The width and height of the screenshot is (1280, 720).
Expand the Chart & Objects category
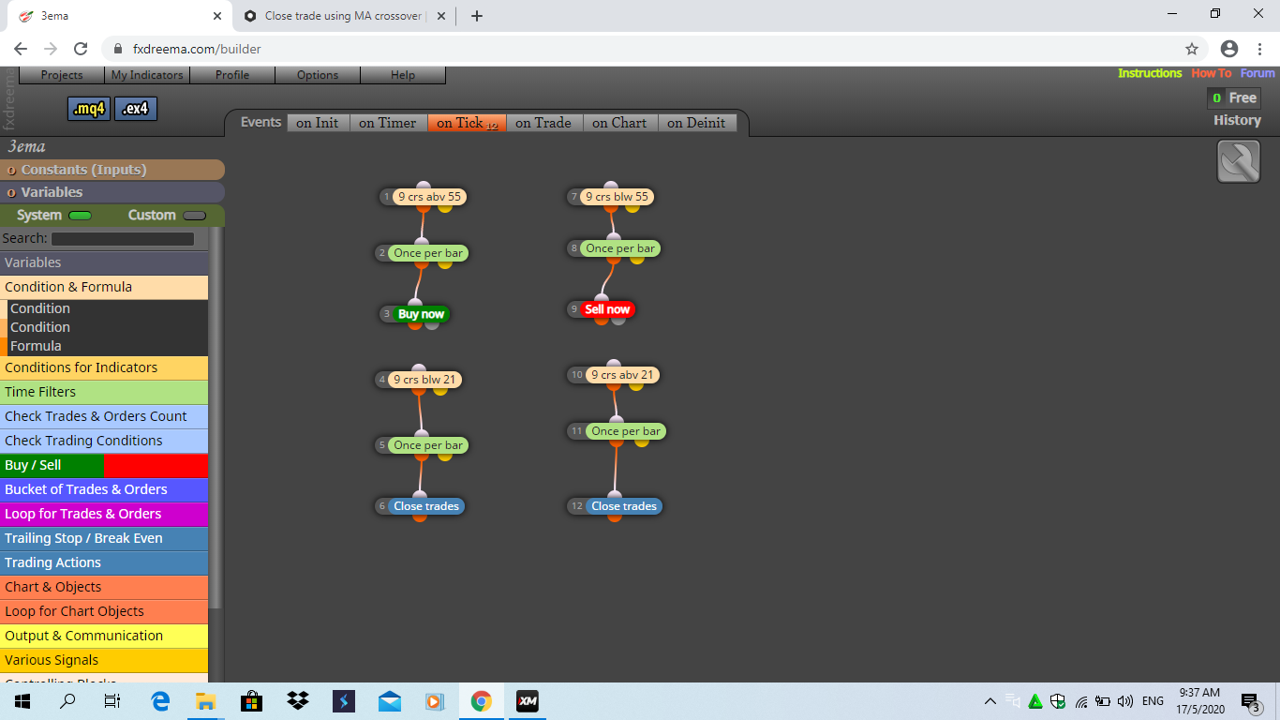tap(104, 587)
